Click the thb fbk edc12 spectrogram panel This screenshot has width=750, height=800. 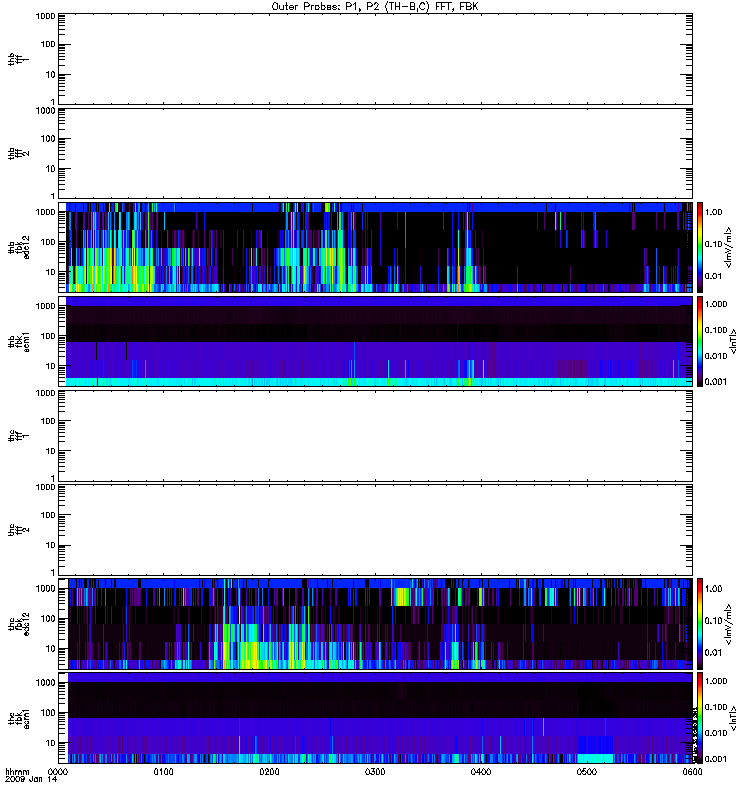376,247
